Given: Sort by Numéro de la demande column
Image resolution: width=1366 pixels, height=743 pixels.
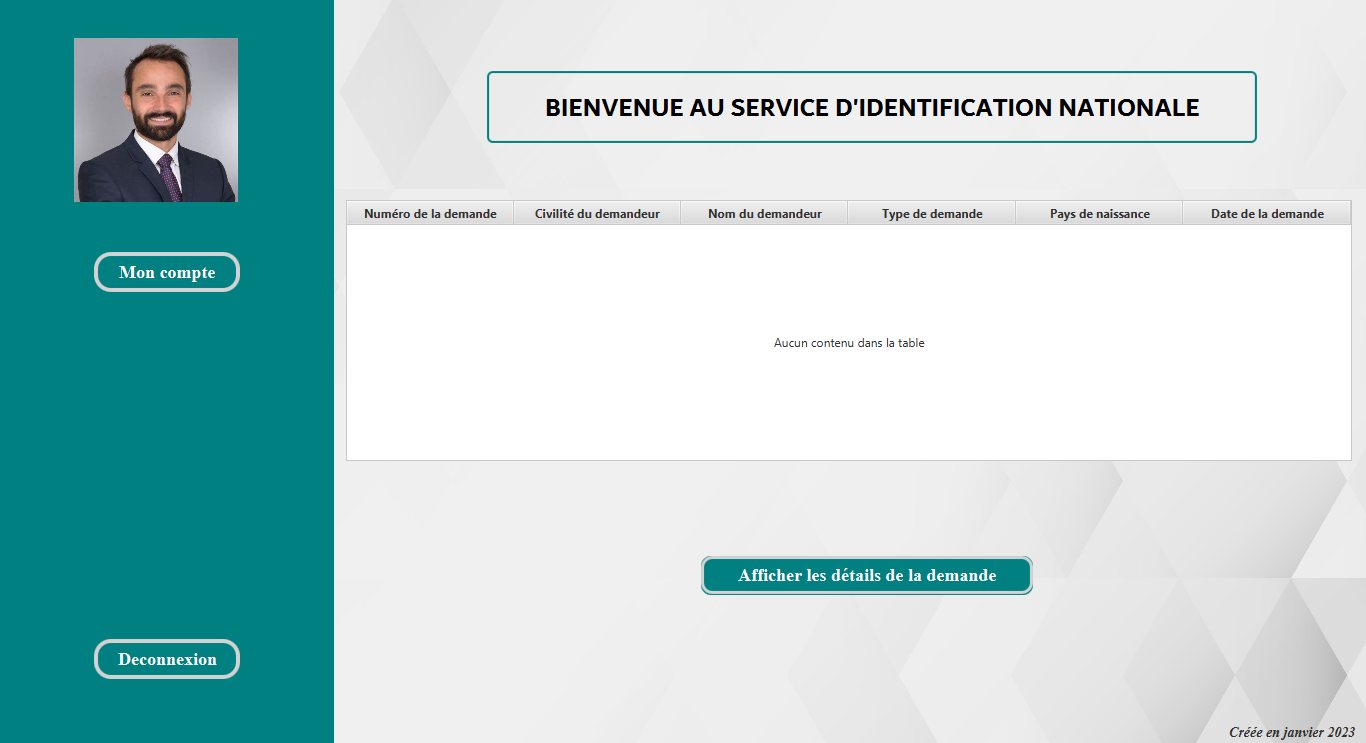Looking at the screenshot, I should pos(429,213).
